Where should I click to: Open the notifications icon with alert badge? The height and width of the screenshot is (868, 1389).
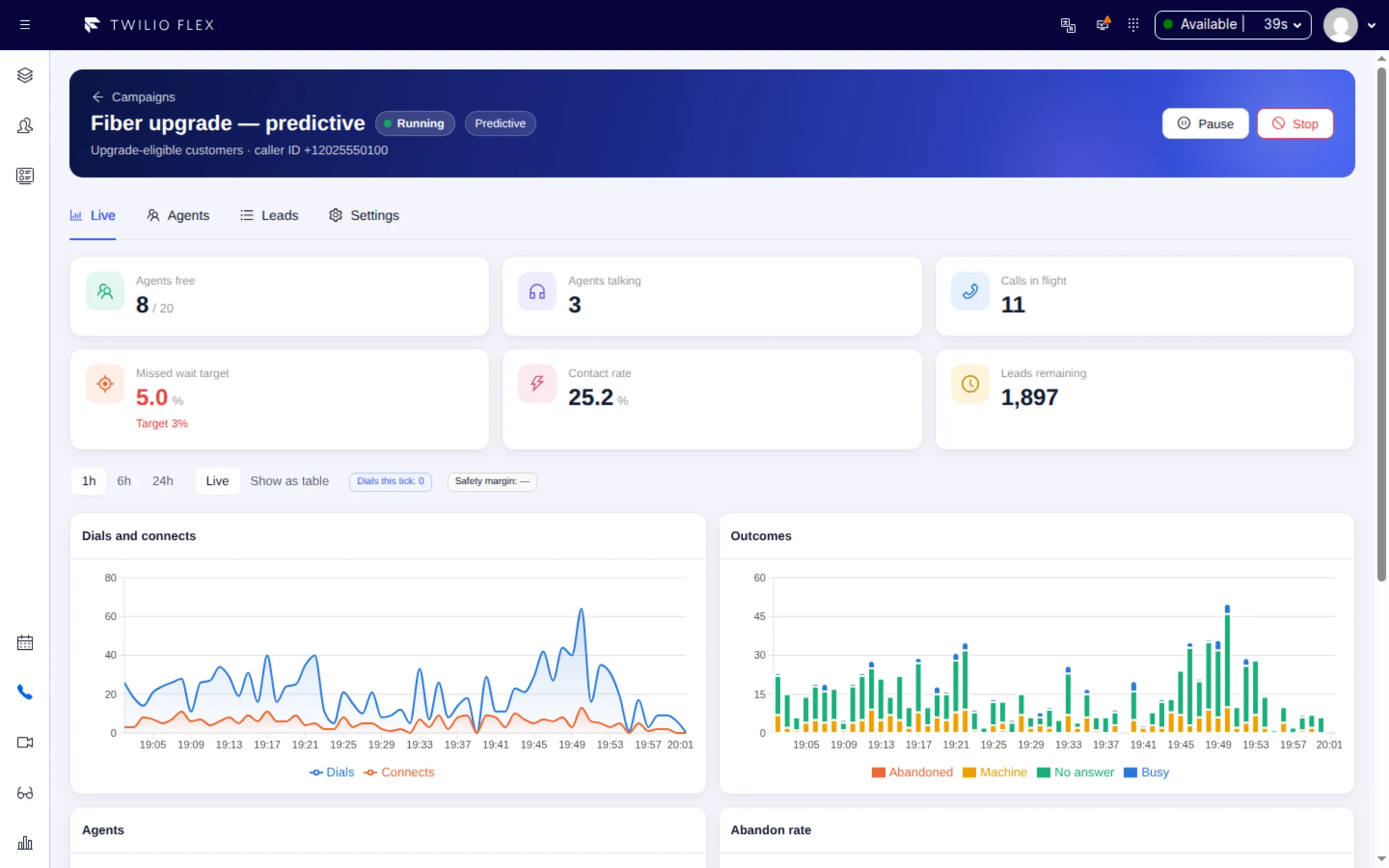[1103, 24]
